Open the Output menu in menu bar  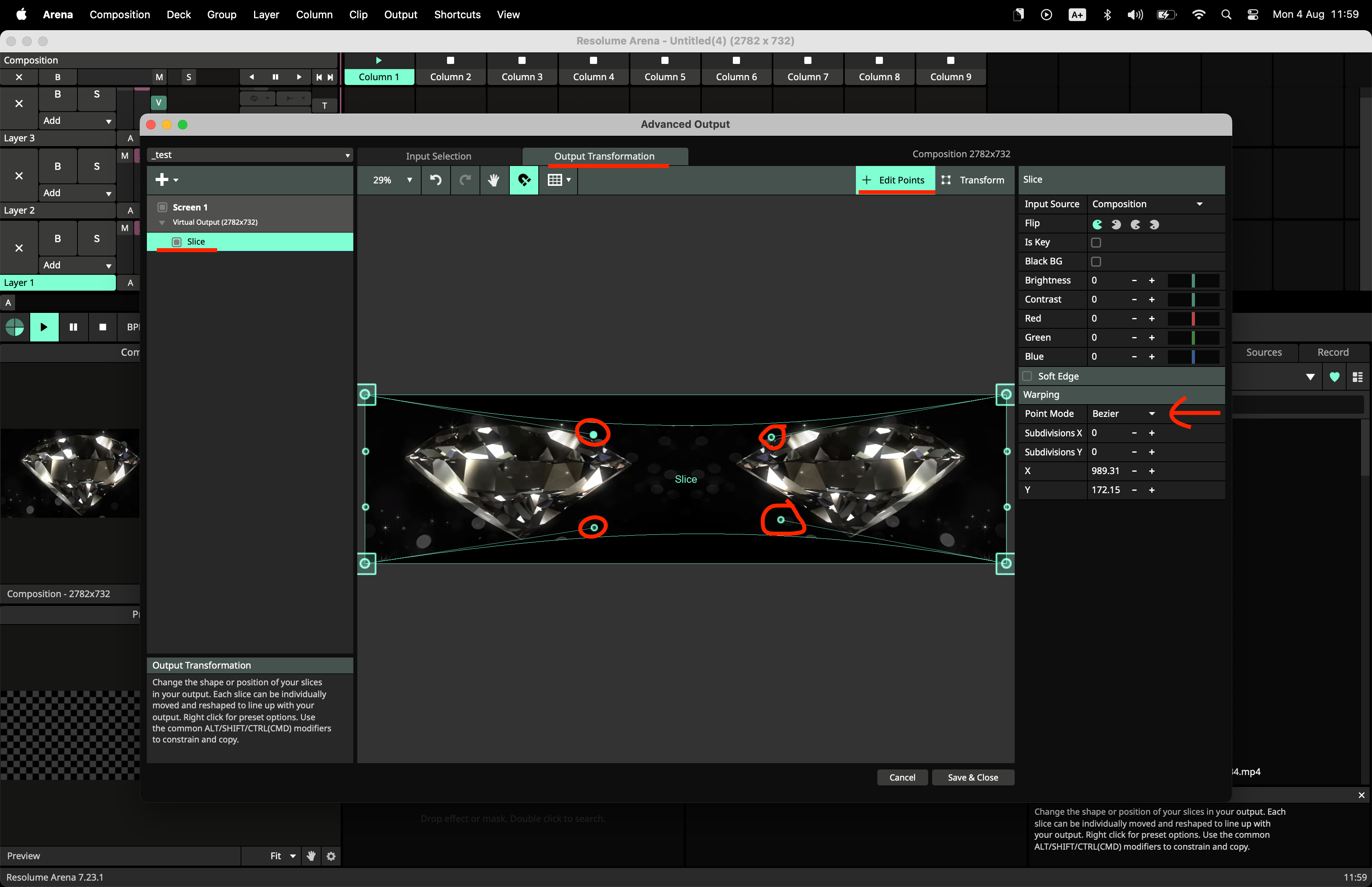[400, 14]
